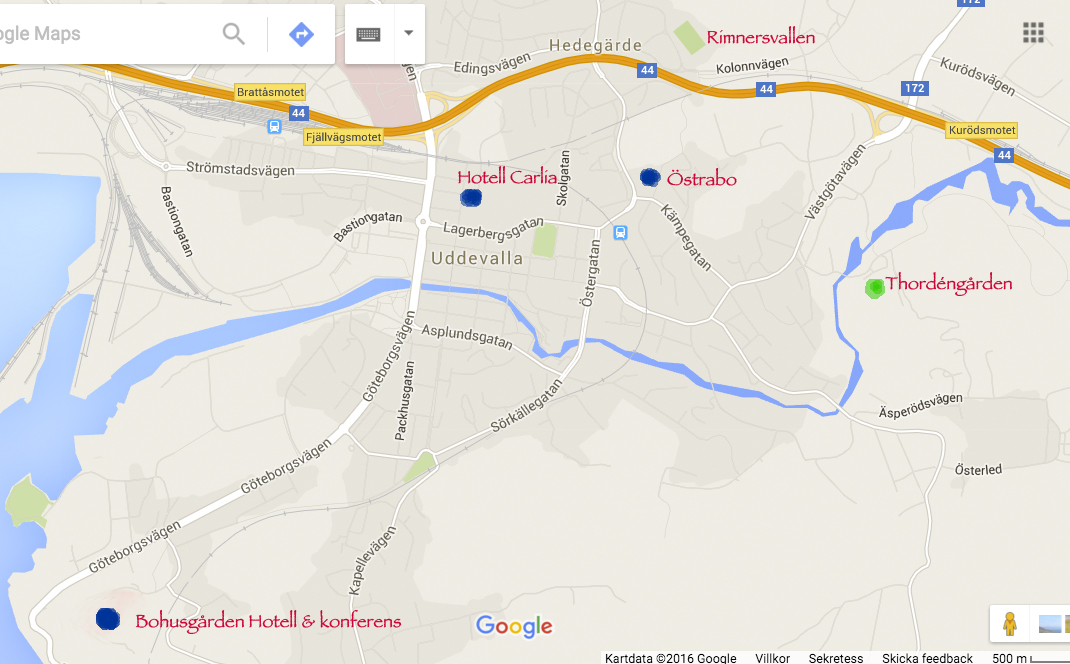Click the blue marker beside Östrabo
The width and height of the screenshot is (1070, 664).
650,177
